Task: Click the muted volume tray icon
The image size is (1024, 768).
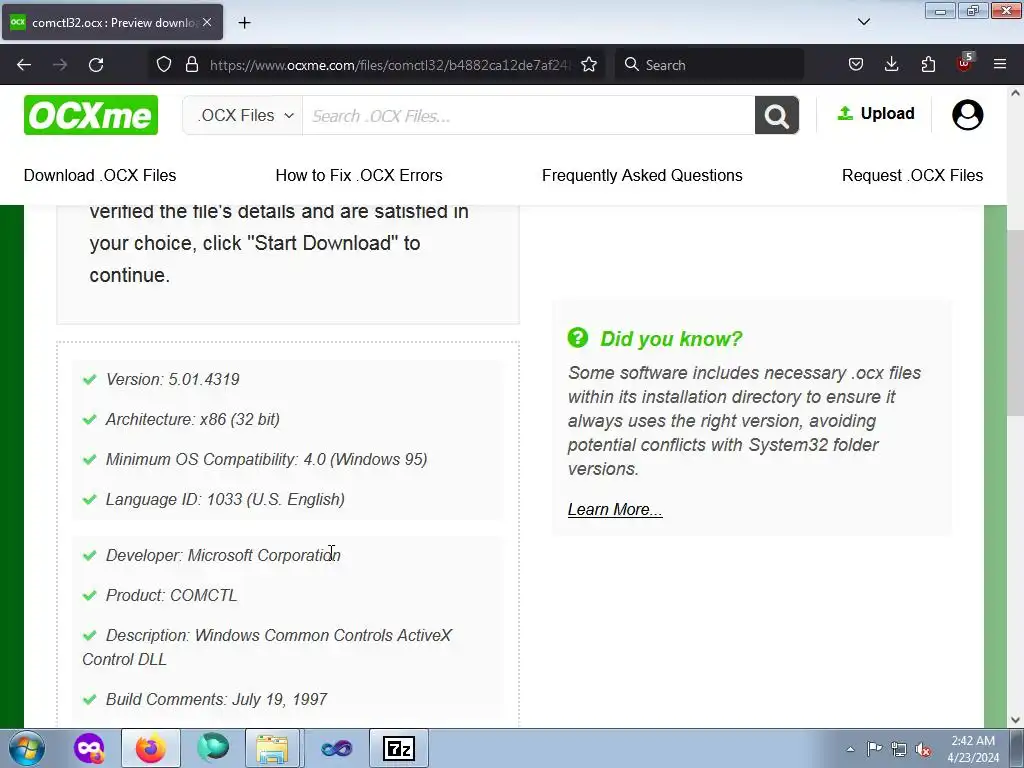Action: 923,749
